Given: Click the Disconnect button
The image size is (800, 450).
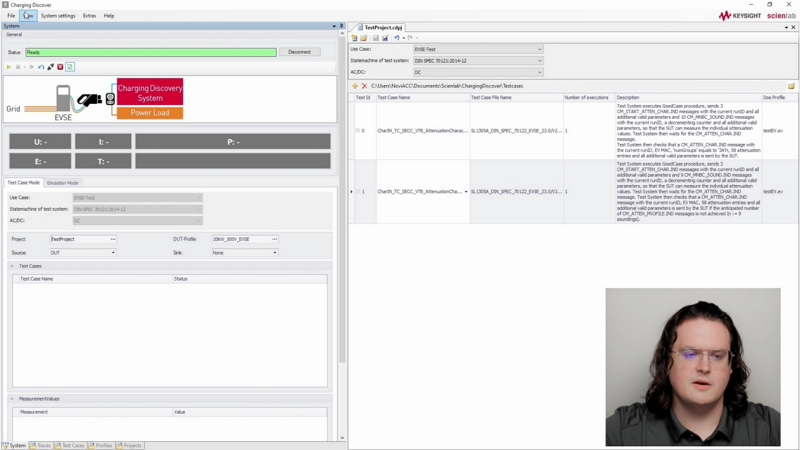Looking at the screenshot, I should click(x=298, y=52).
